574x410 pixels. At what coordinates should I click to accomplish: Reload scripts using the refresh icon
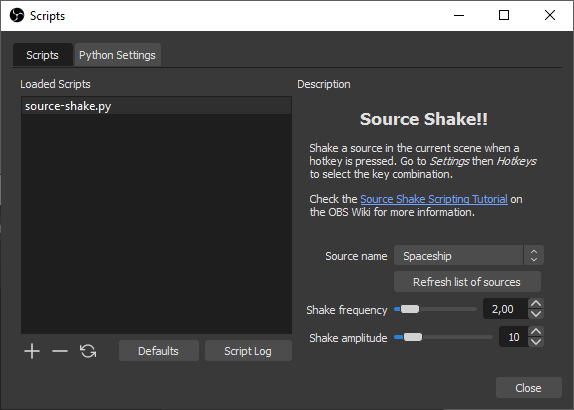tap(88, 351)
